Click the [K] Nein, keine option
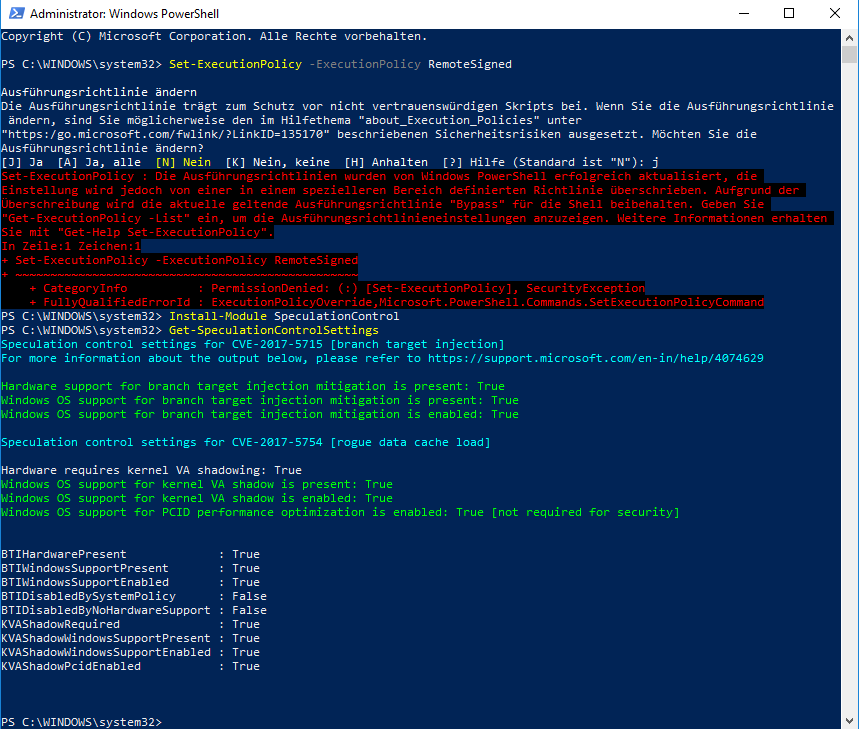 coord(278,162)
